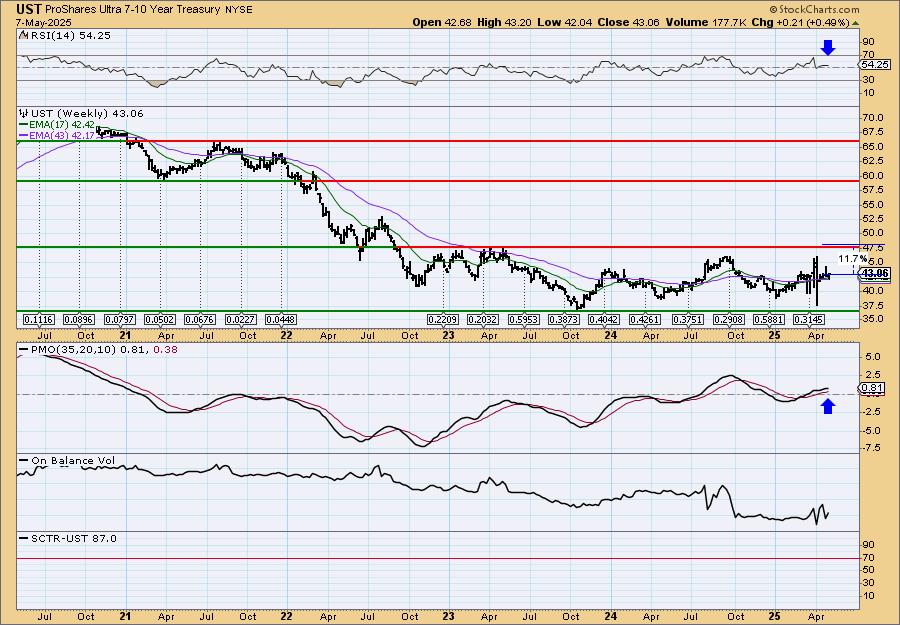Click the chart-type icon before RSI(14)
This screenshot has width=900, height=625.
tap(23, 35)
